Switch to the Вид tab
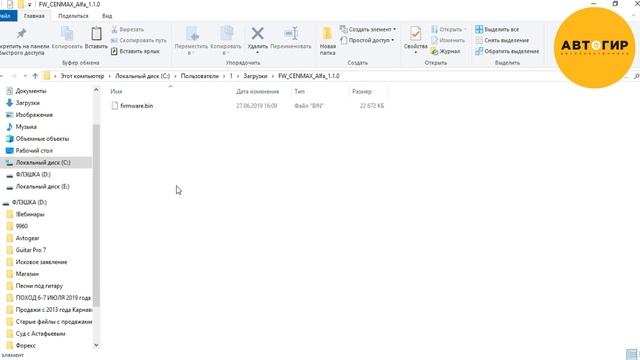Viewport: 640px width, 360px height. (x=107, y=16)
